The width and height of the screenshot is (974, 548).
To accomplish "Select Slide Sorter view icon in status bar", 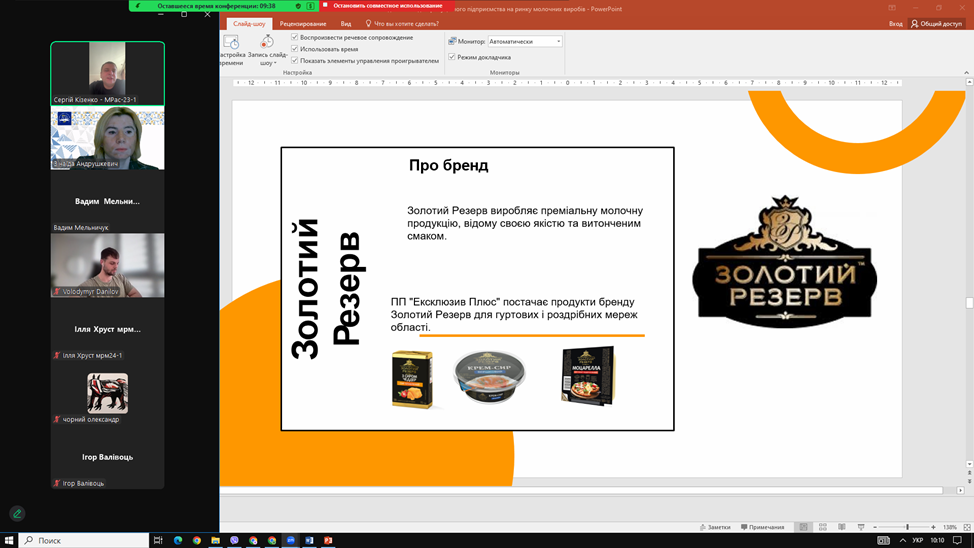I will pos(822,527).
